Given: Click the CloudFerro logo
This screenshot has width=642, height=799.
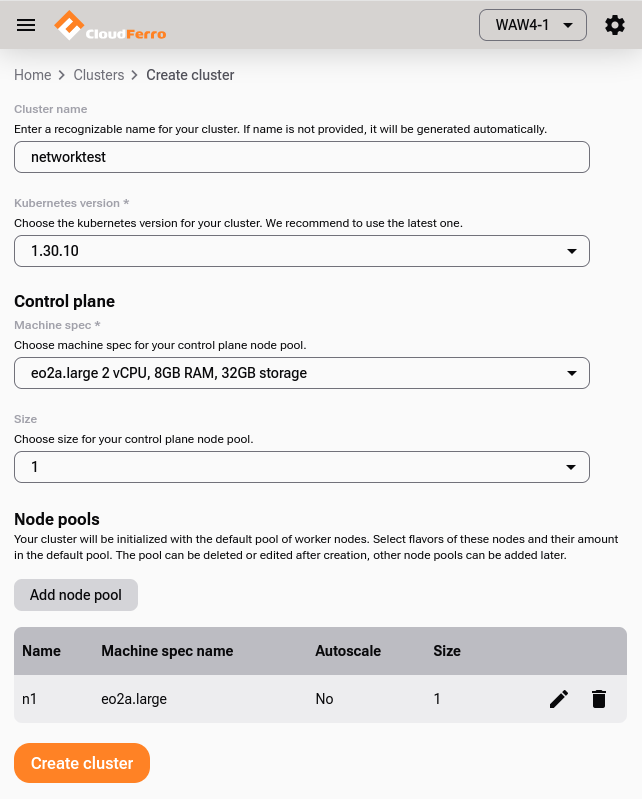Looking at the screenshot, I should click(x=110, y=26).
